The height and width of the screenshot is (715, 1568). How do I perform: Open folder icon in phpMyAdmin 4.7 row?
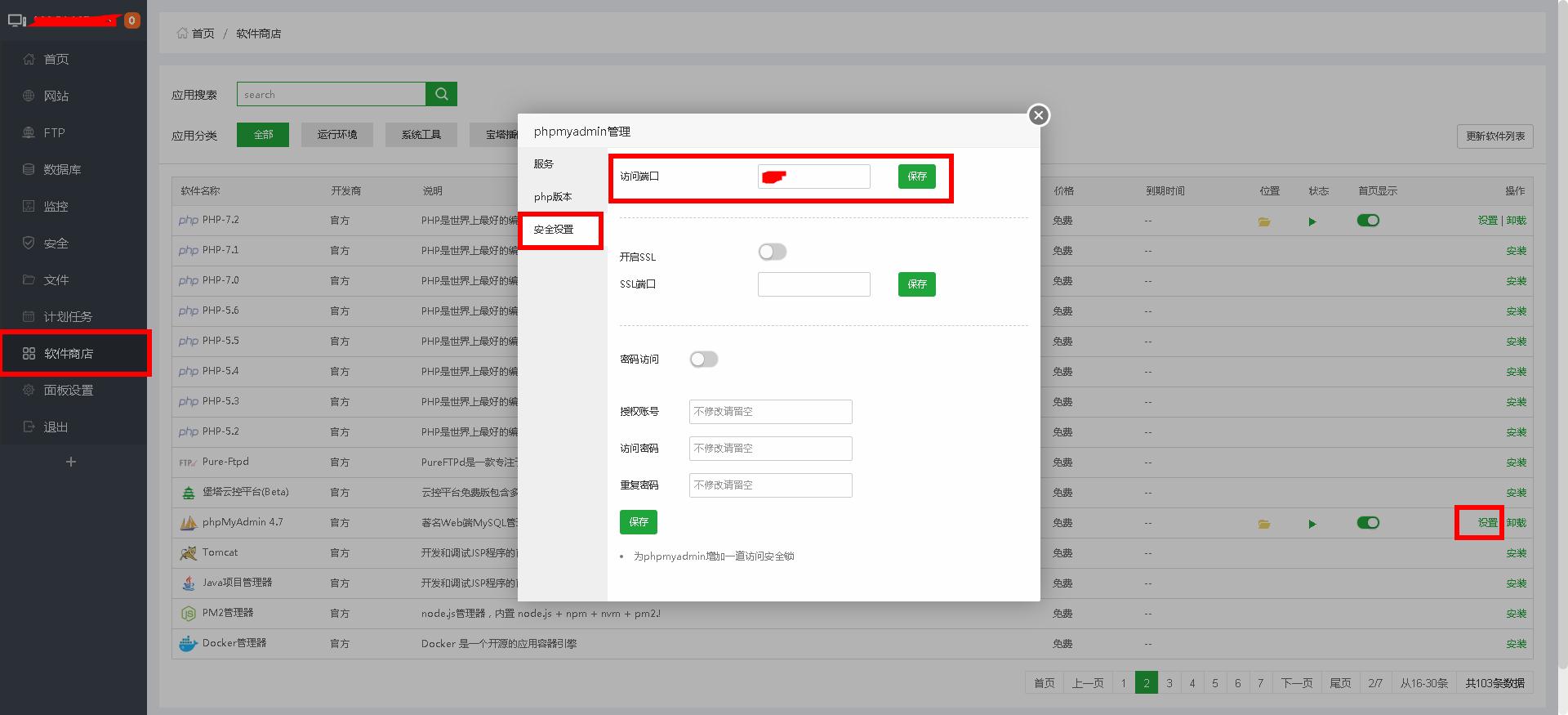point(1264,524)
